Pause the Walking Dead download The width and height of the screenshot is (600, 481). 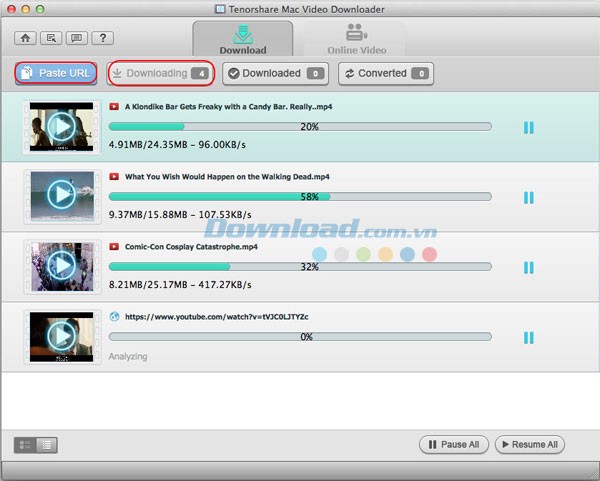[x=528, y=197]
